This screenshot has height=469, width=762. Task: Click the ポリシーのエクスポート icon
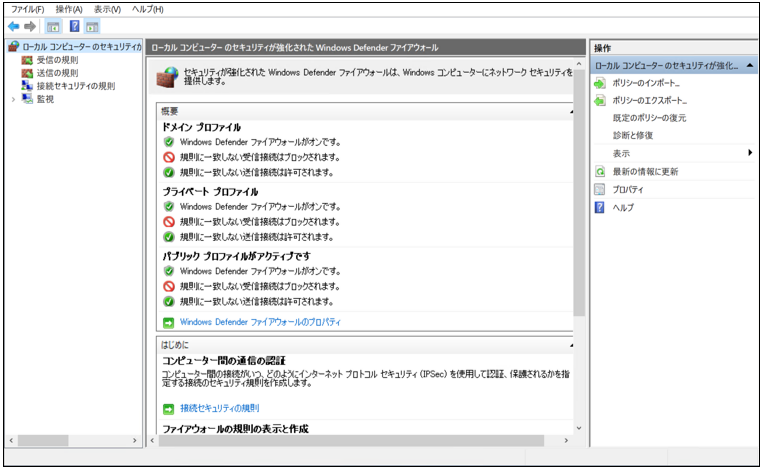600,101
